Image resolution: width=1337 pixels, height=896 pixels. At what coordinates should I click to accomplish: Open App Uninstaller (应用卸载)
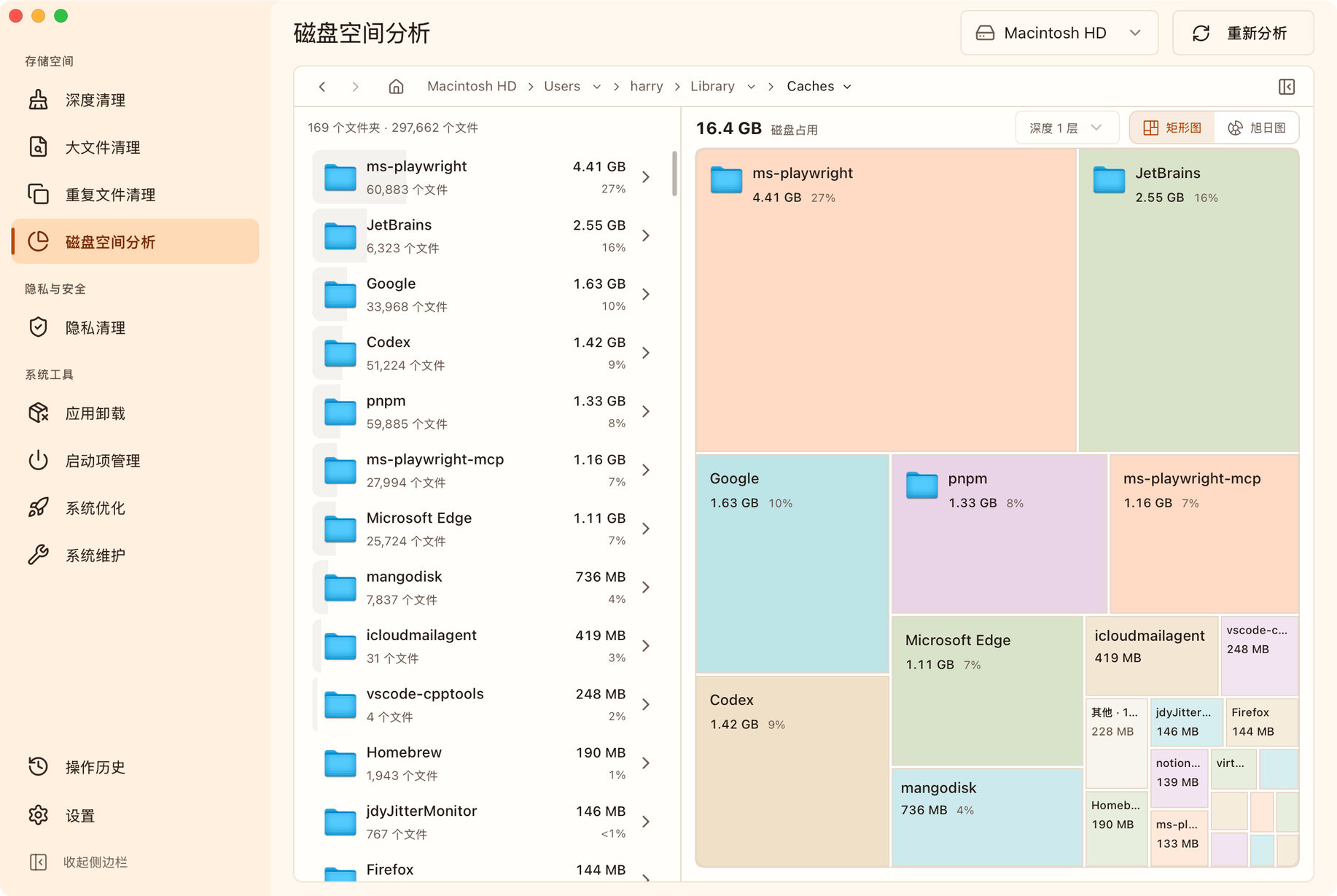135,413
